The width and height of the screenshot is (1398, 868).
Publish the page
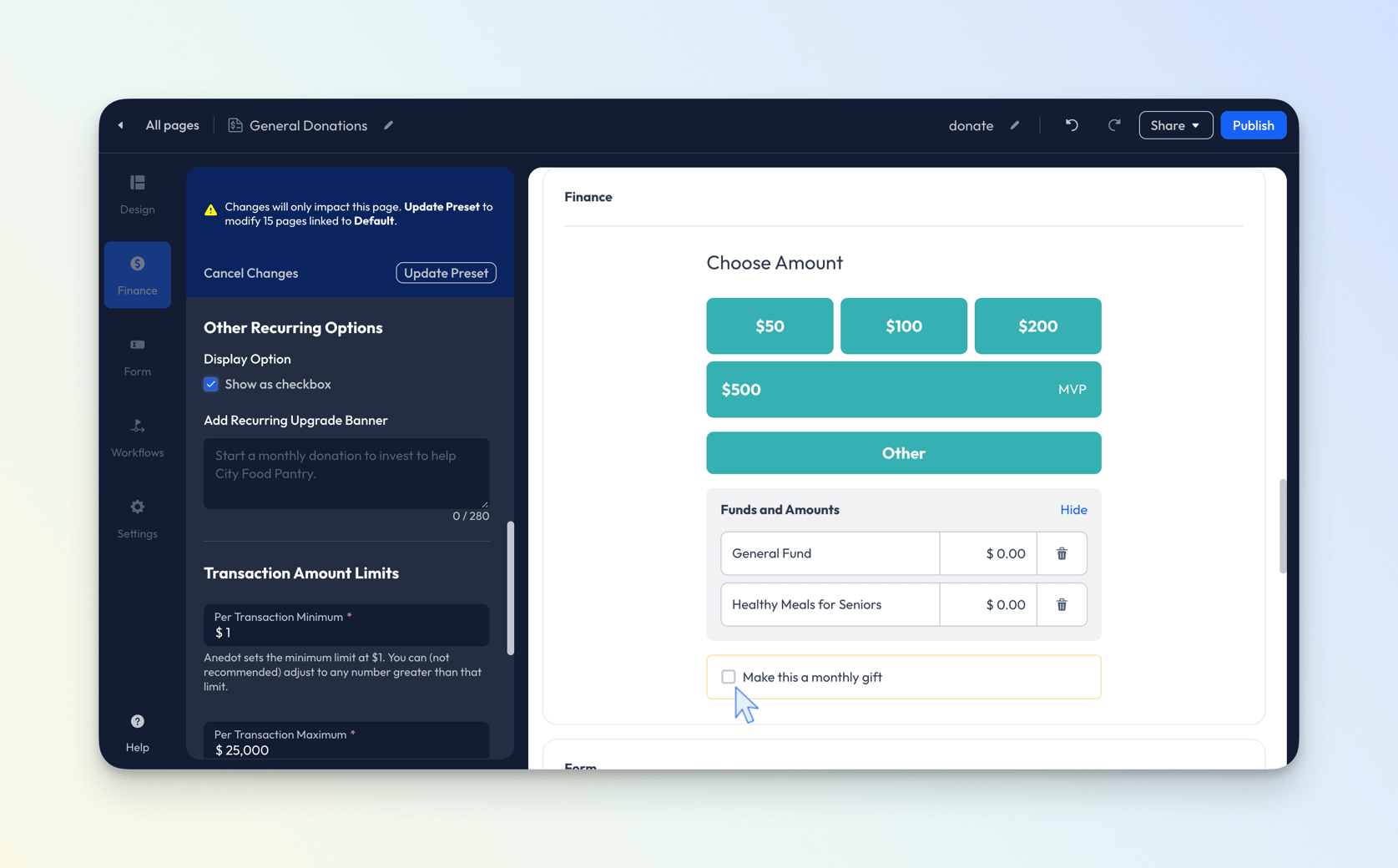pos(1253,125)
